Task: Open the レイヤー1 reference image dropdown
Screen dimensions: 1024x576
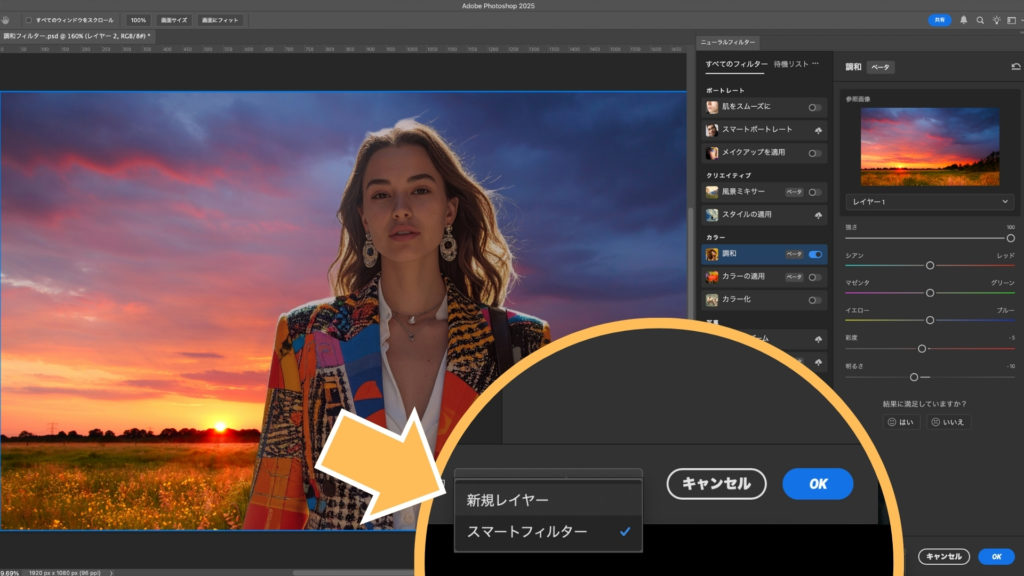Action: pyautogui.click(x=930, y=202)
